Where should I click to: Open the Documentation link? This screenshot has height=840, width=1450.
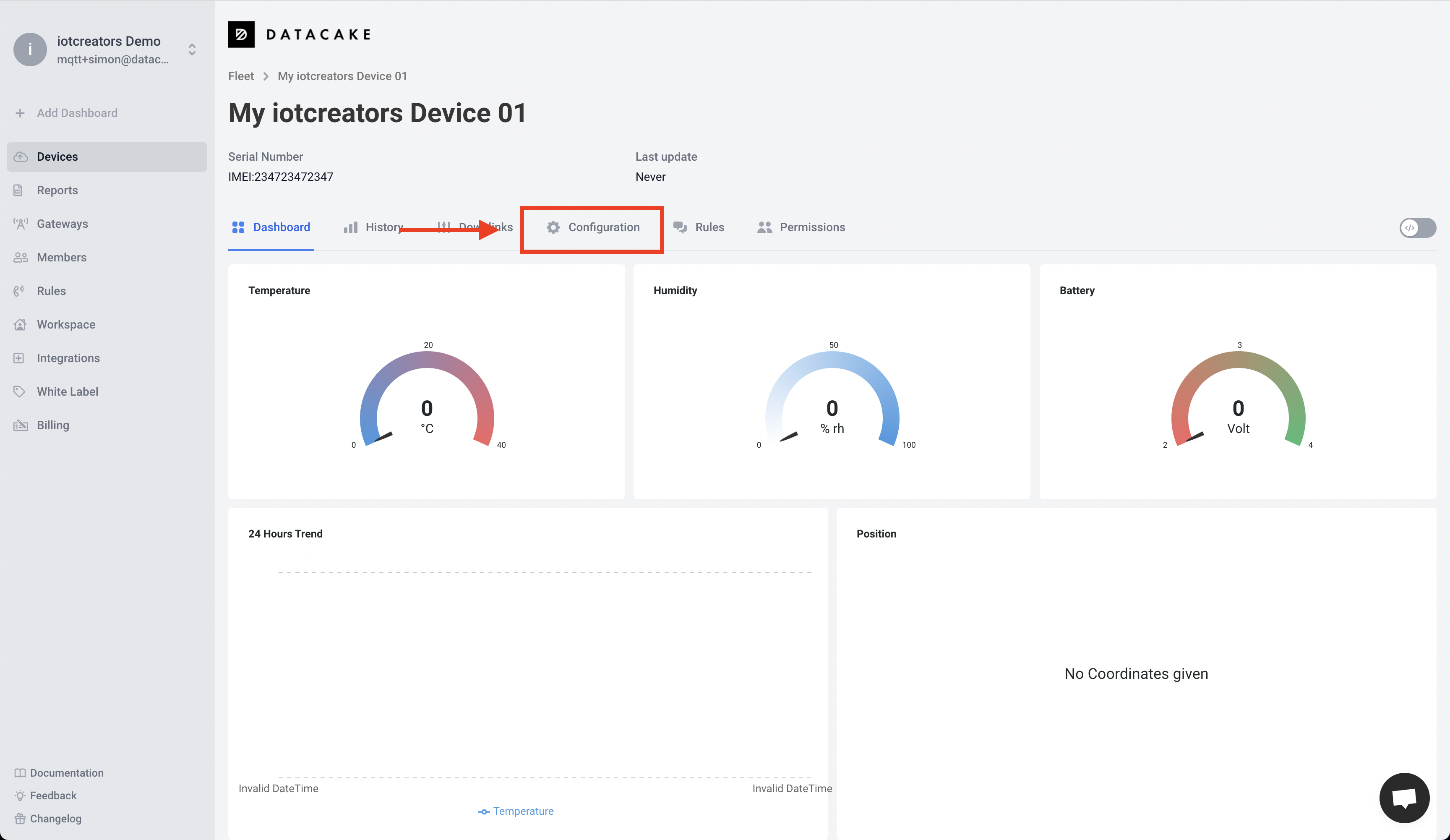59,773
